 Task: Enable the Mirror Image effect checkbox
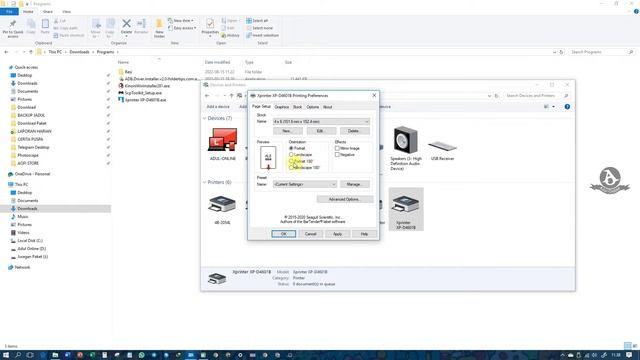coord(337,148)
